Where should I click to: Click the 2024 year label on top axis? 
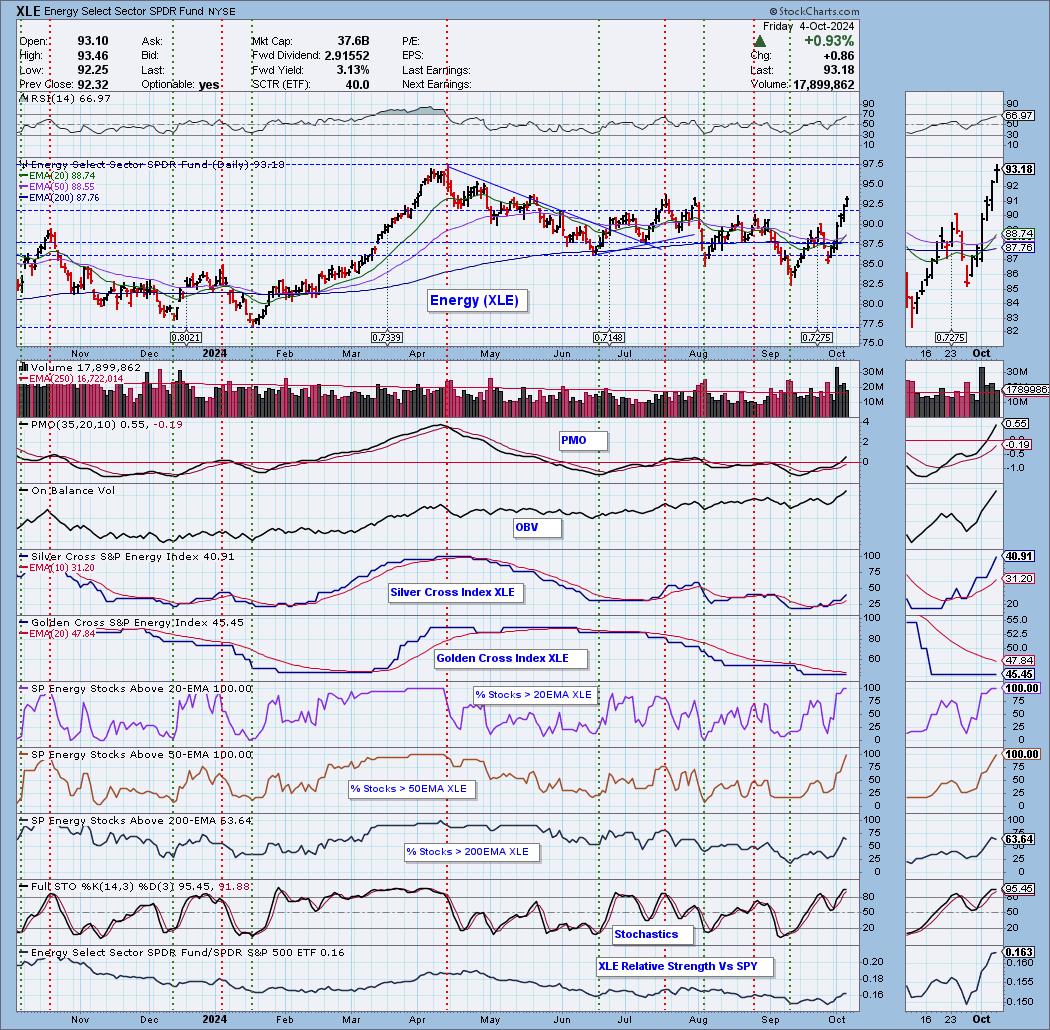coord(214,353)
